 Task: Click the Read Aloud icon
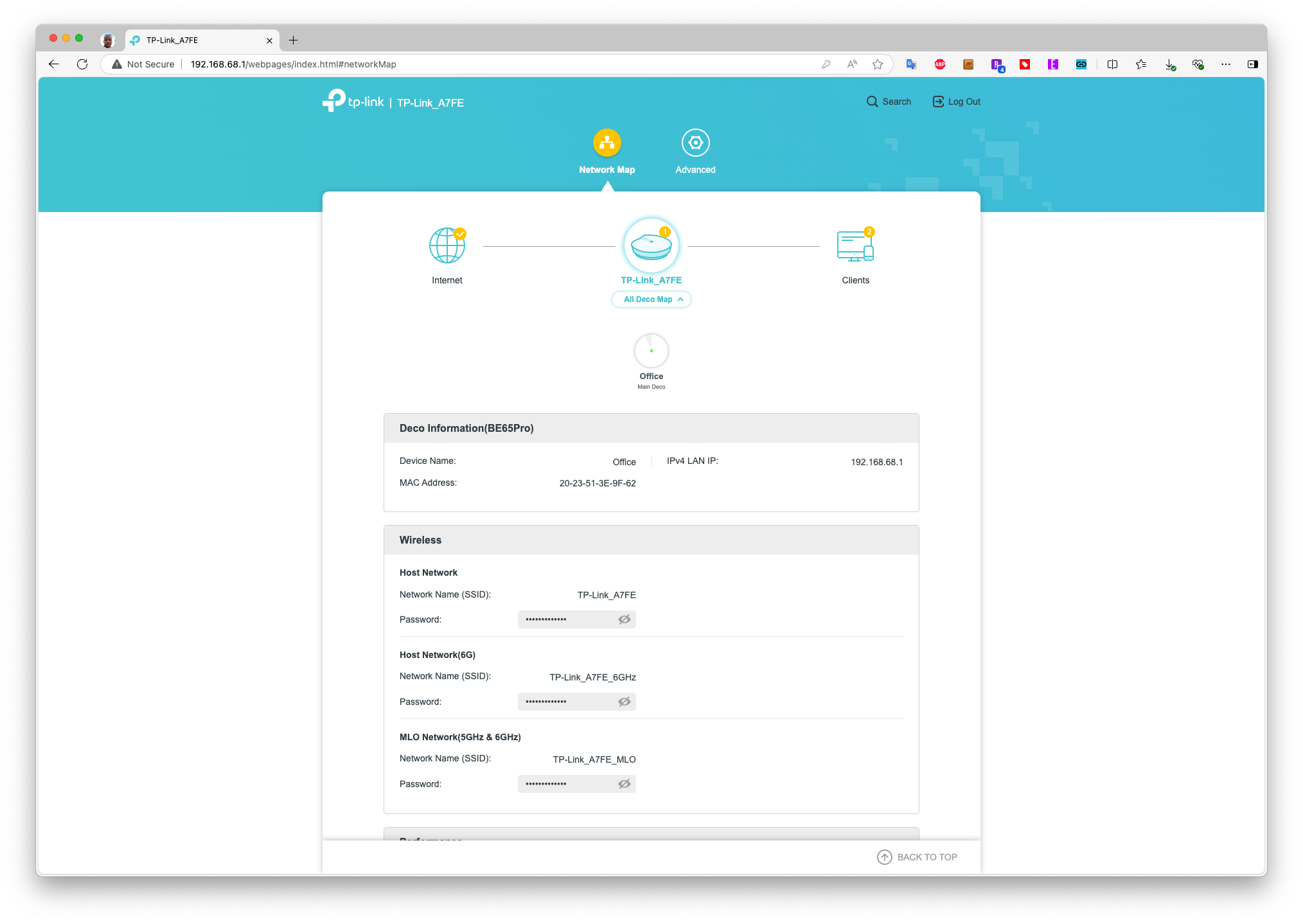click(852, 64)
